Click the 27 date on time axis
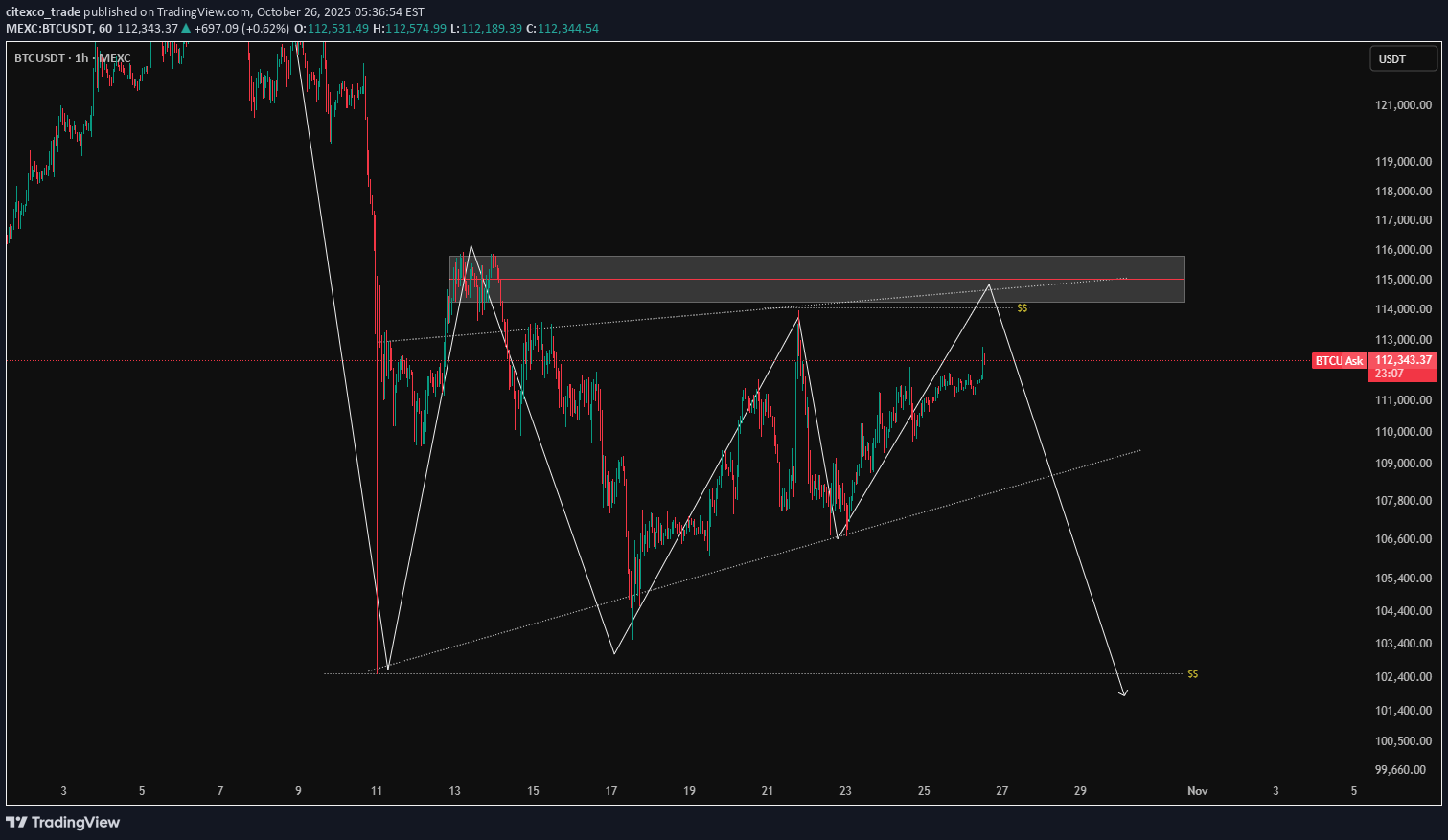The image size is (1448, 840). click(1001, 791)
